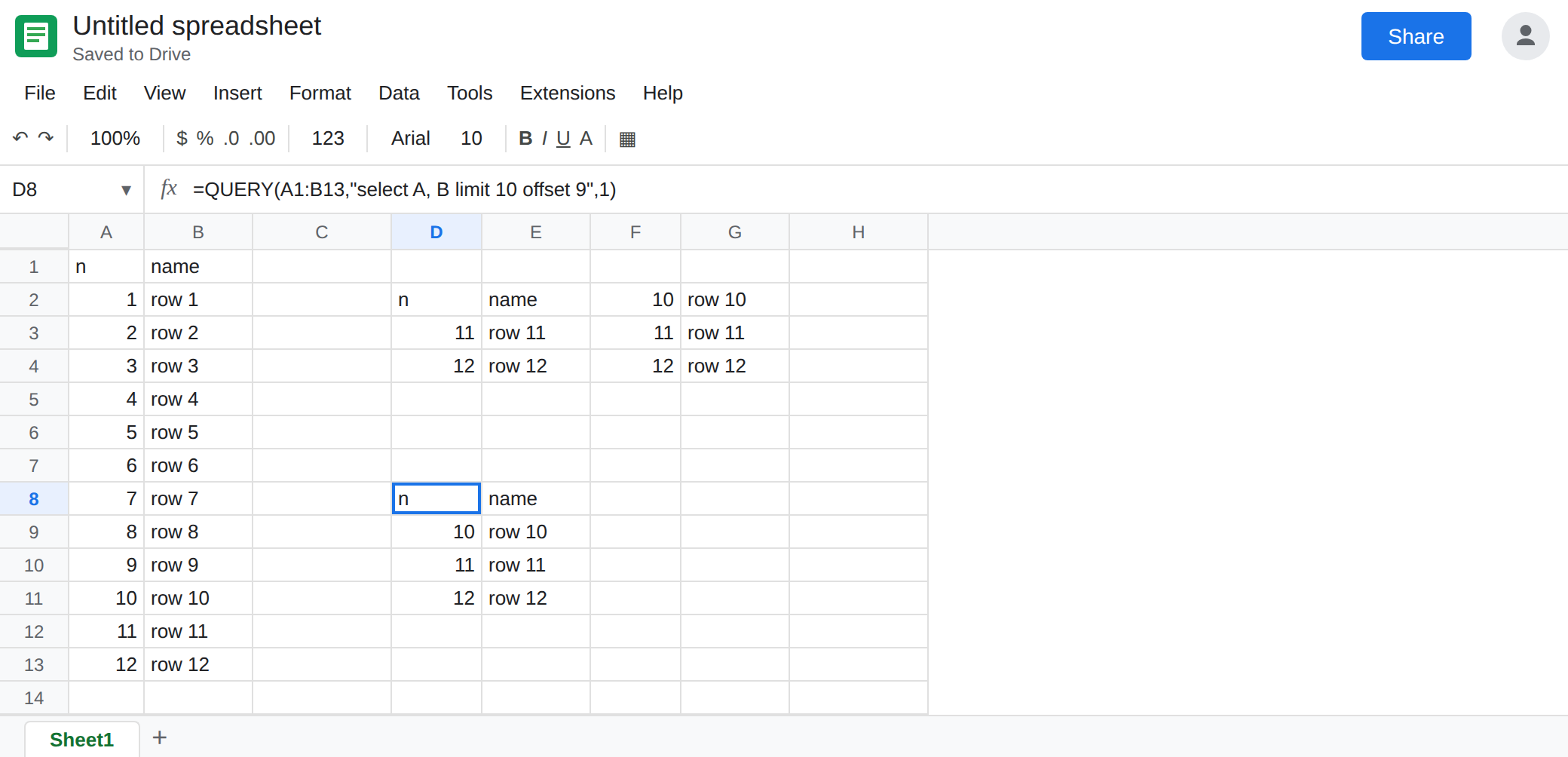Screen dimensions: 1568x757
Task: Open the Tools menu
Action: coord(470,93)
